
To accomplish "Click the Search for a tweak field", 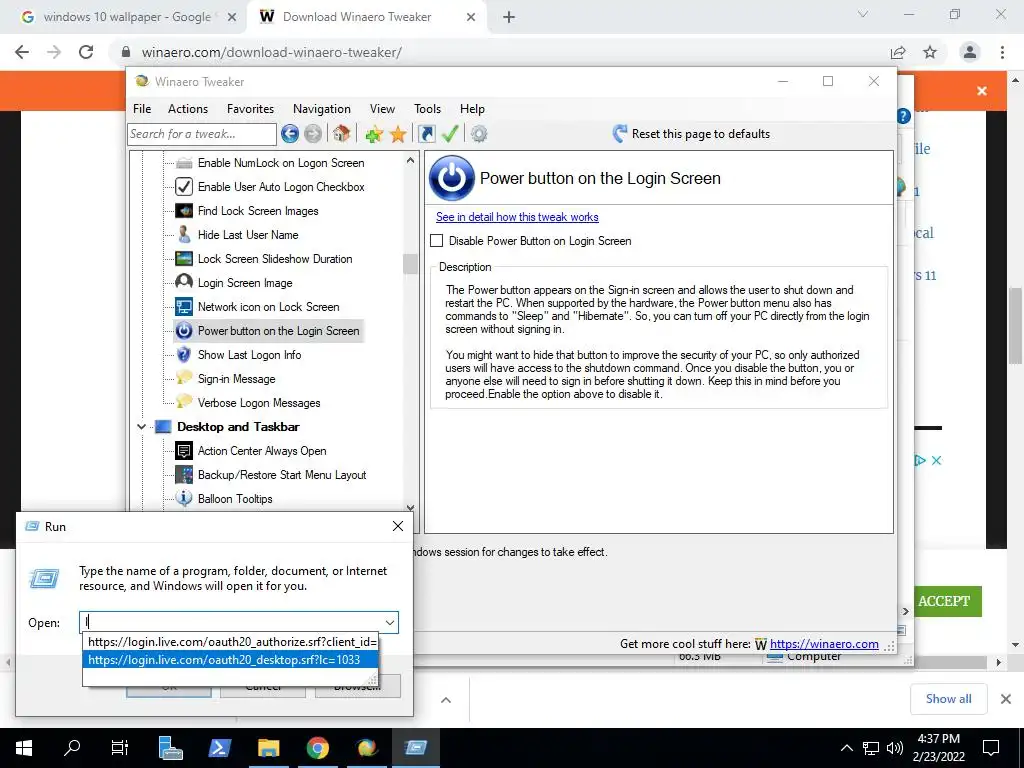I will click(202, 134).
